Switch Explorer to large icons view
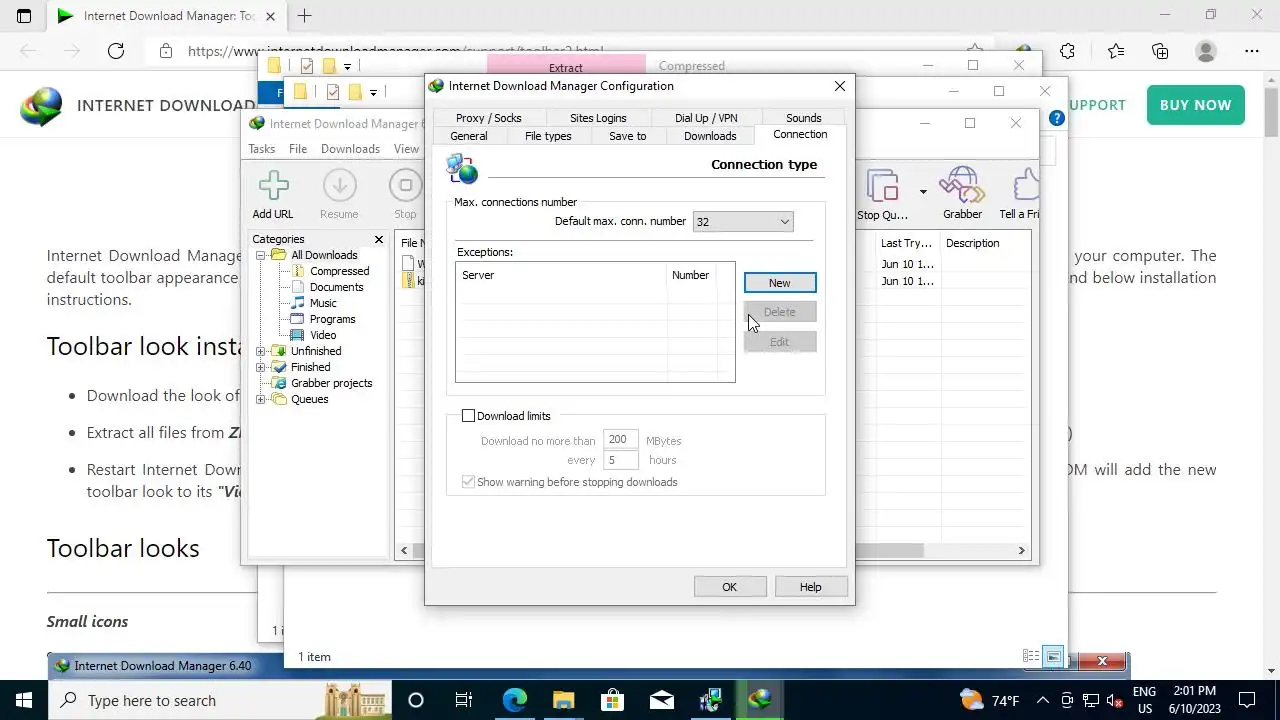The width and height of the screenshot is (1280, 720). pos(1053,657)
